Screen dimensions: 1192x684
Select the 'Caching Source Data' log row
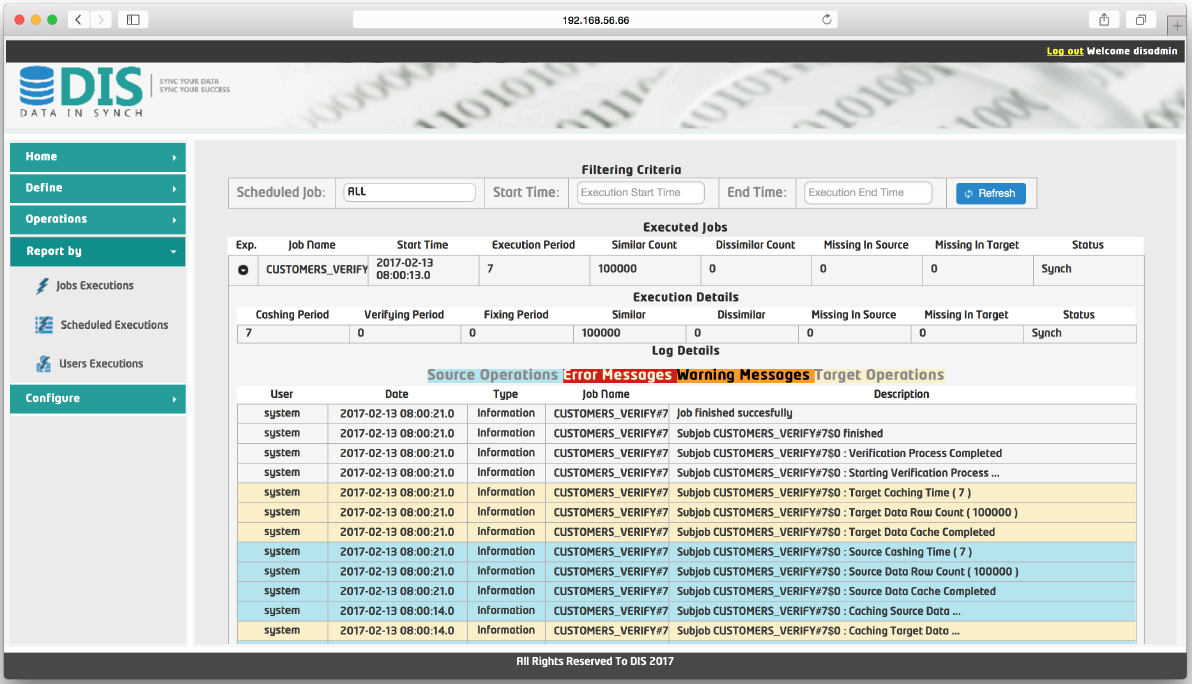coord(686,612)
